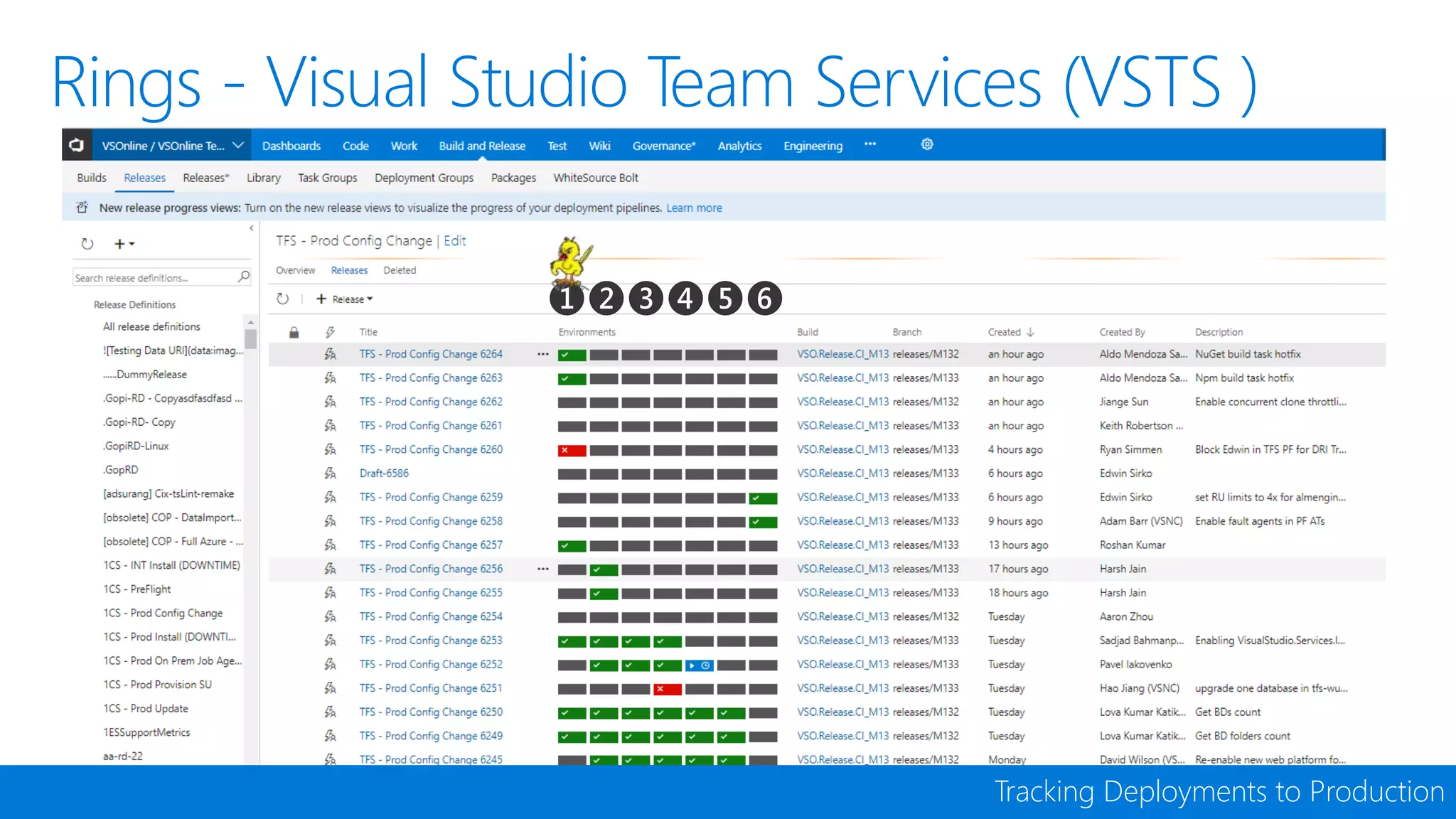Open the WhiteSource Bolt tab
The width and height of the screenshot is (1456, 819).
point(596,178)
